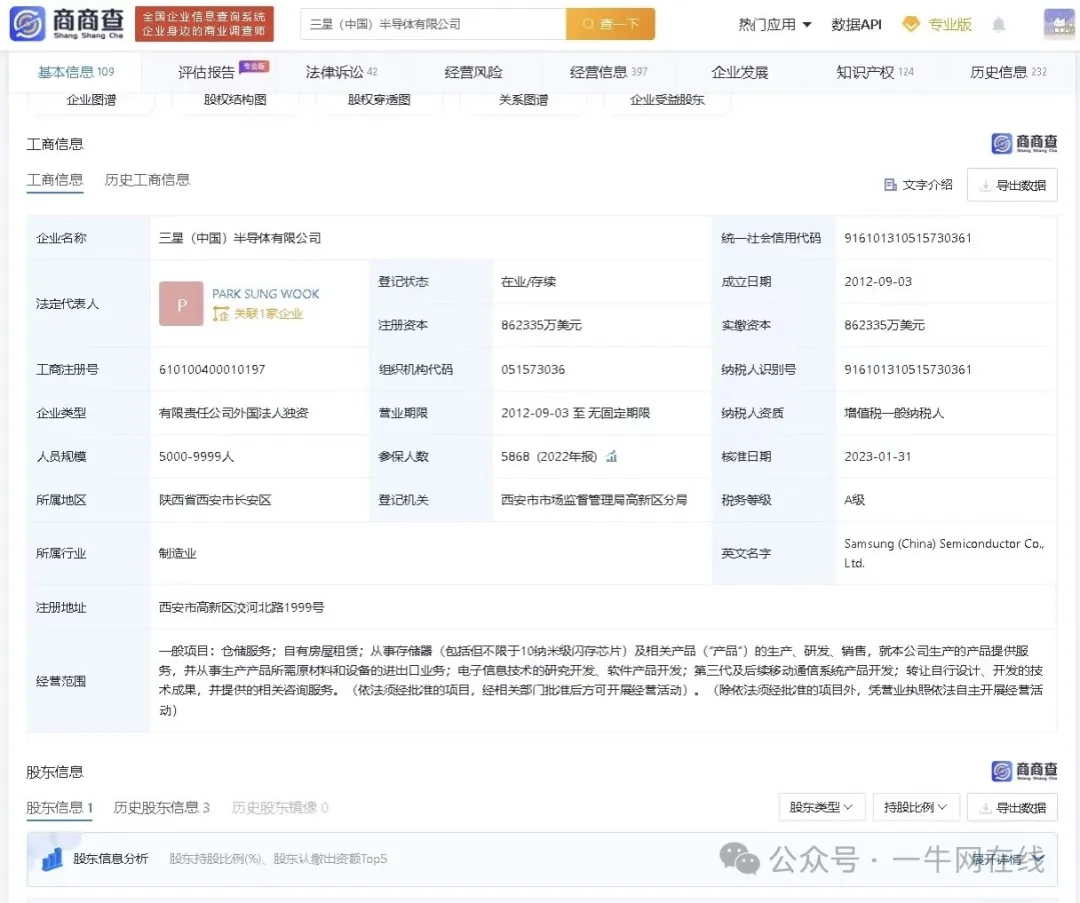Click the 文字介绍 document icon
Image resolution: width=1080 pixels, height=903 pixels.
[890, 185]
